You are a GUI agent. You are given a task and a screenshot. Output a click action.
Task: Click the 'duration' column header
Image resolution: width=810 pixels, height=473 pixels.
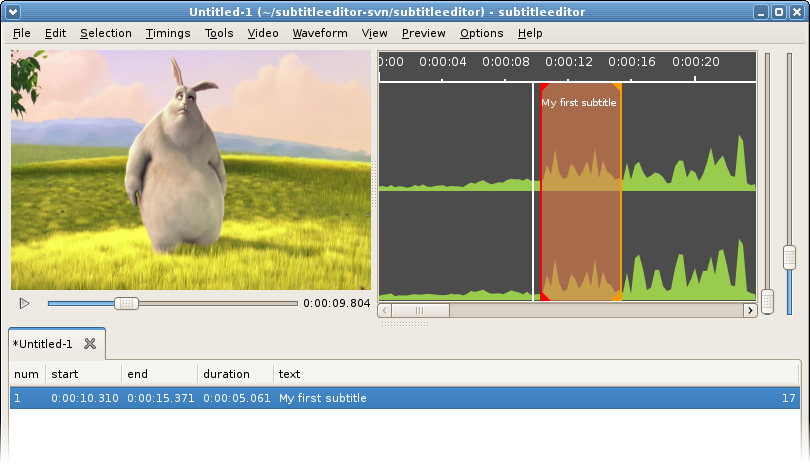coord(235,374)
